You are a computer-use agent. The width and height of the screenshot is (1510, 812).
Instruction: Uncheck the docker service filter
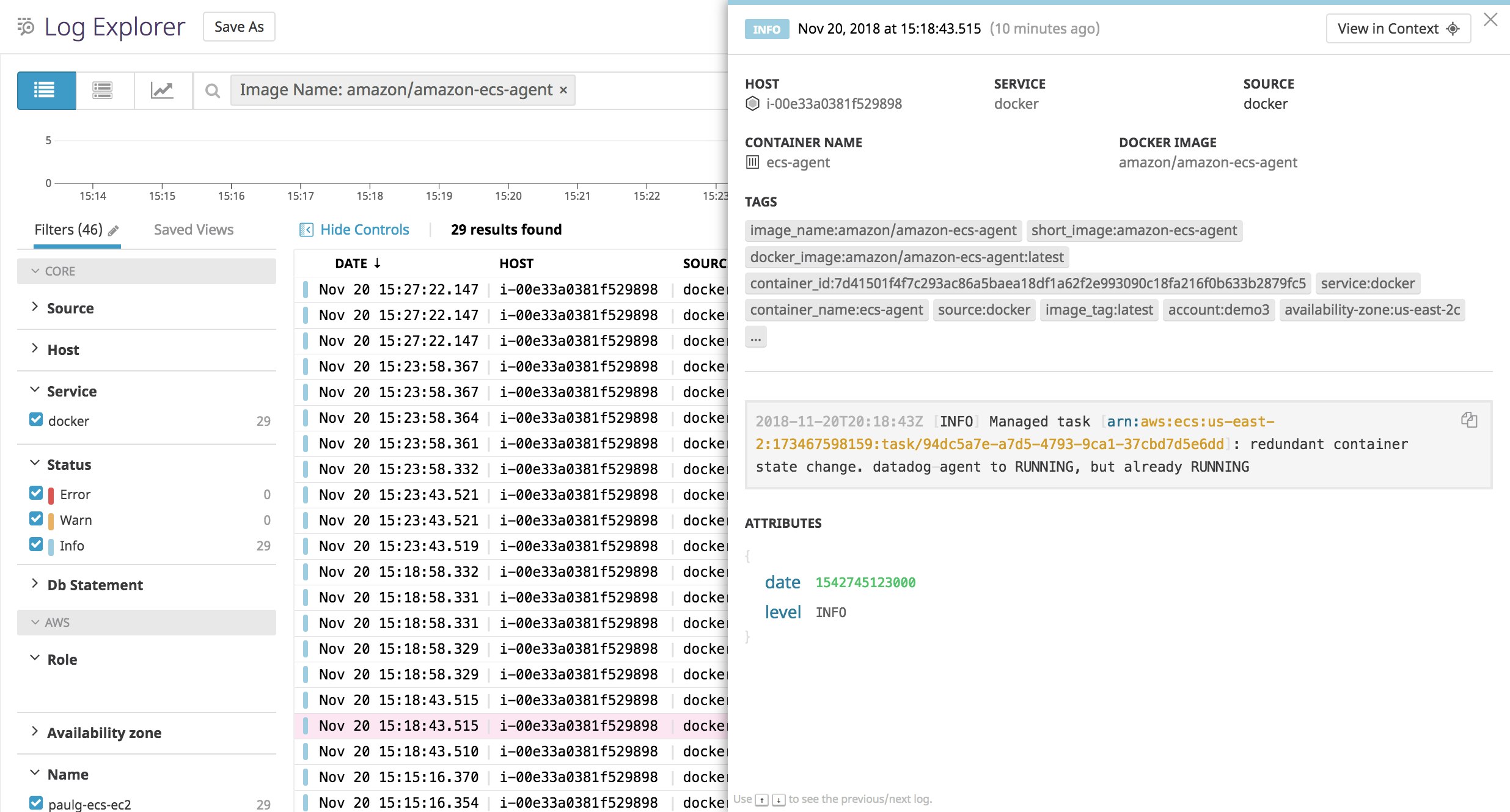coord(35,420)
